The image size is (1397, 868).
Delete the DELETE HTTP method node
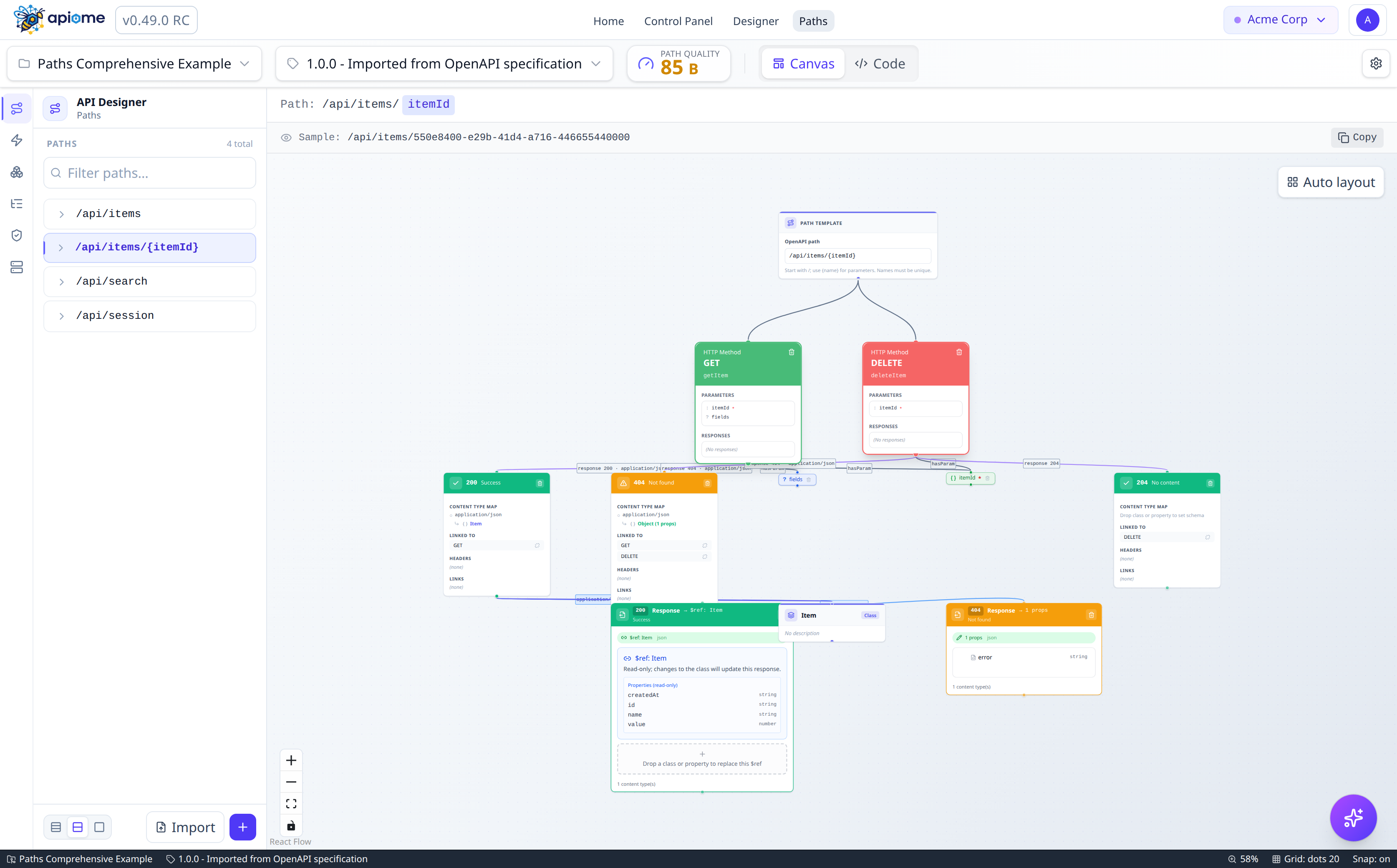pyautogui.click(x=959, y=352)
